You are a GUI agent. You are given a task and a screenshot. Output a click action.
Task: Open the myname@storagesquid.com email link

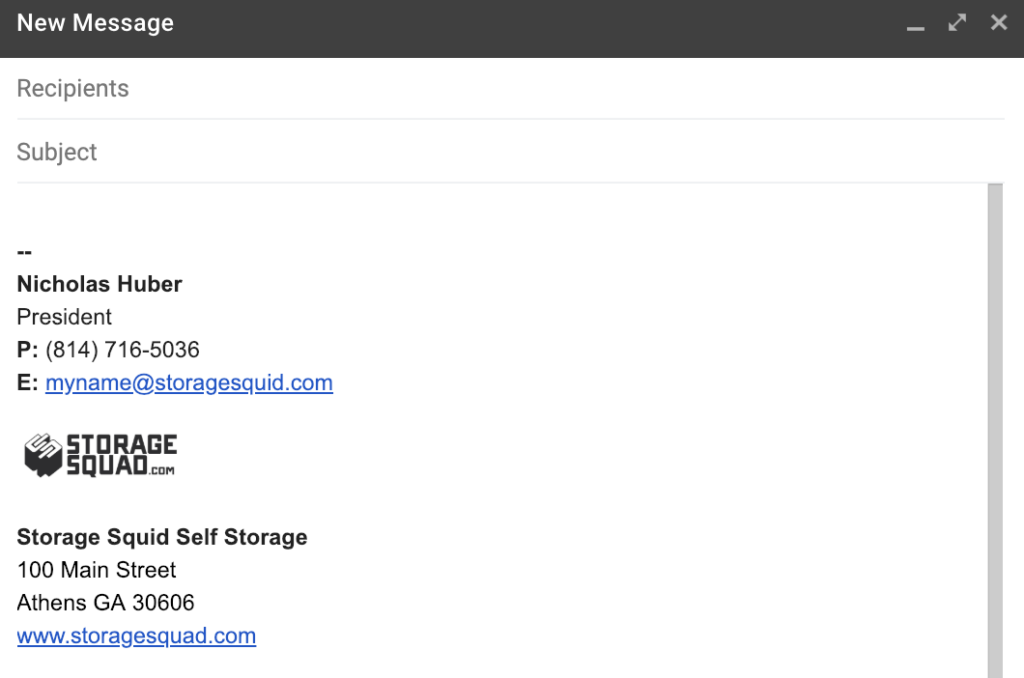click(x=189, y=383)
